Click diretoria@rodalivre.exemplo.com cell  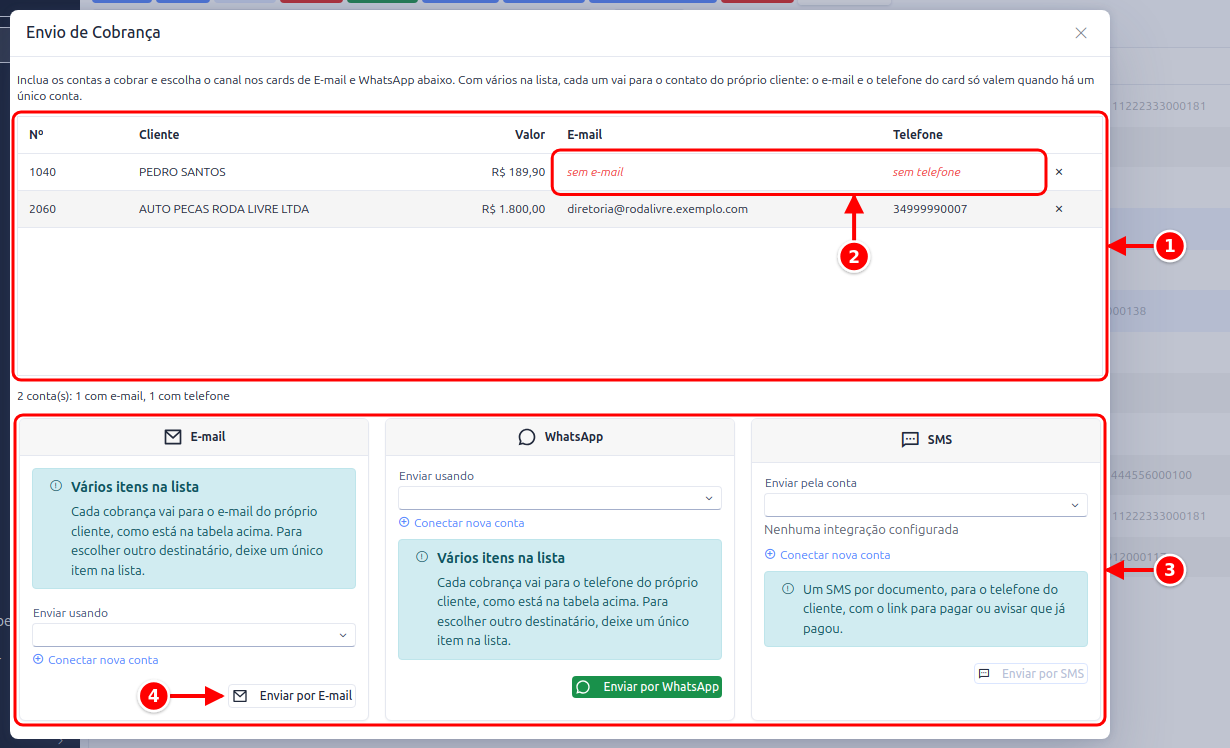pos(657,209)
